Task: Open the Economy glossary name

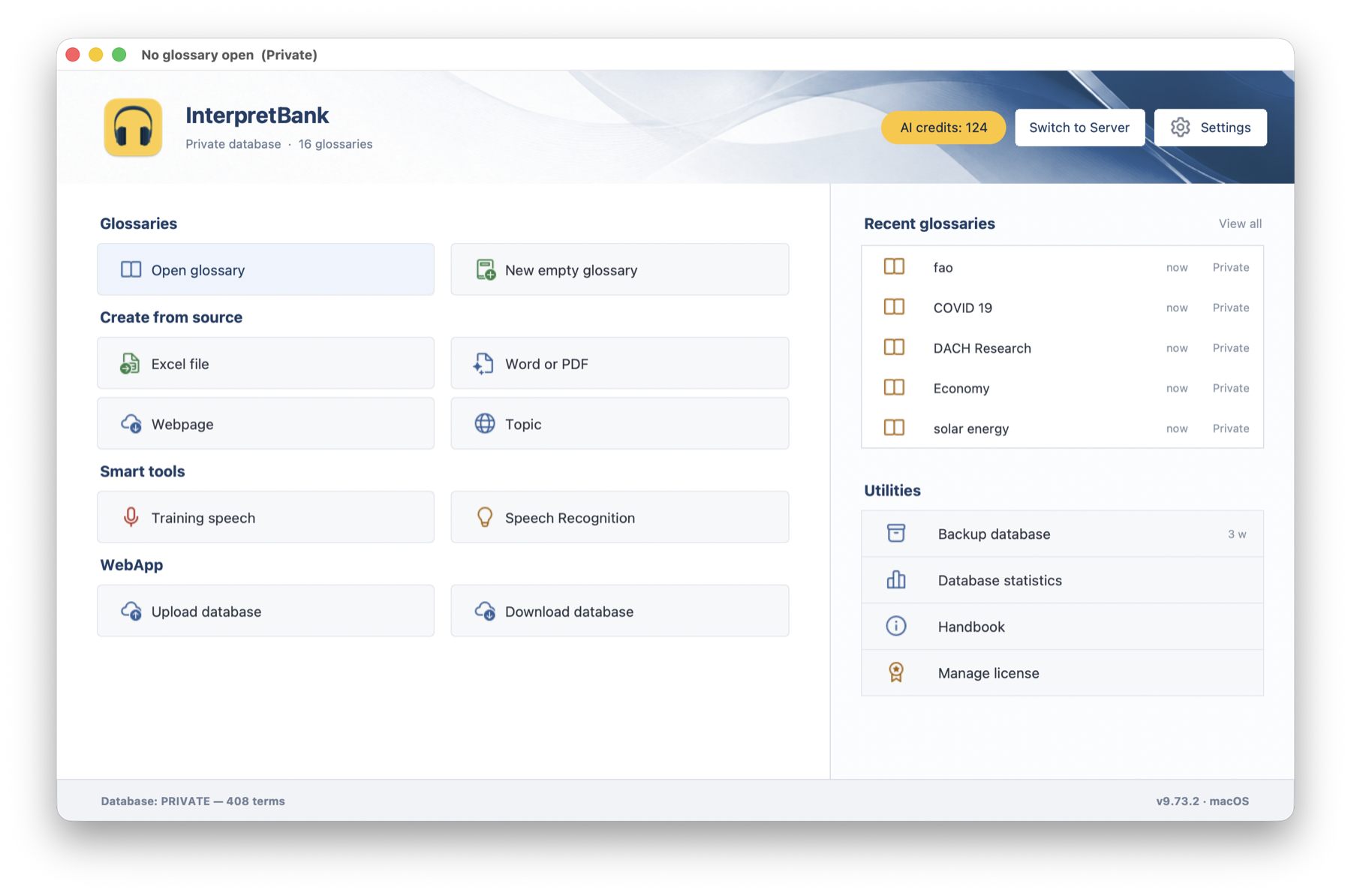Action: click(961, 388)
